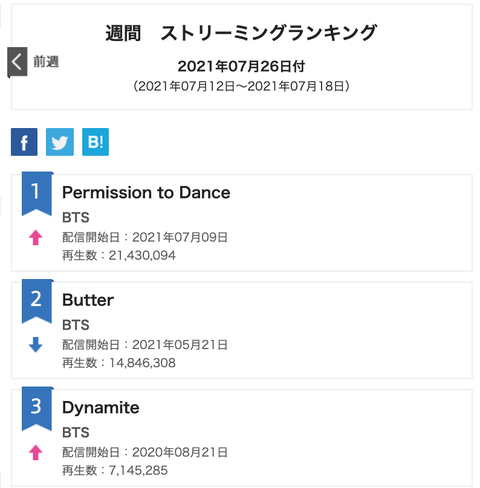Click blue down arrow under rank 2
This screenshot has height=488, width=480.
click(x=36, y=345)
